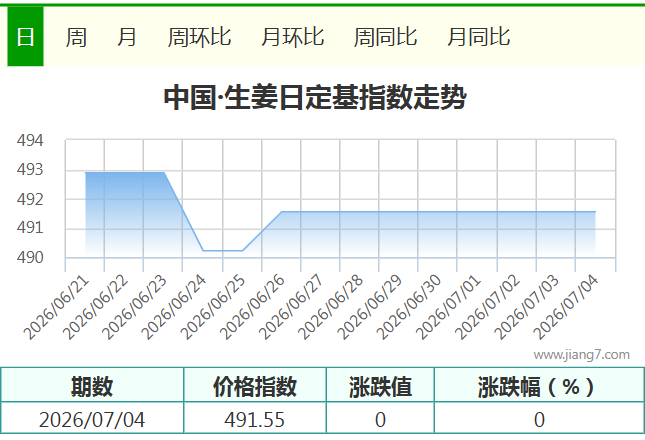This screenshot has height=440, width=645.
Task: Click the 2026/06/24 x-axis label
Action: point(173,307)
